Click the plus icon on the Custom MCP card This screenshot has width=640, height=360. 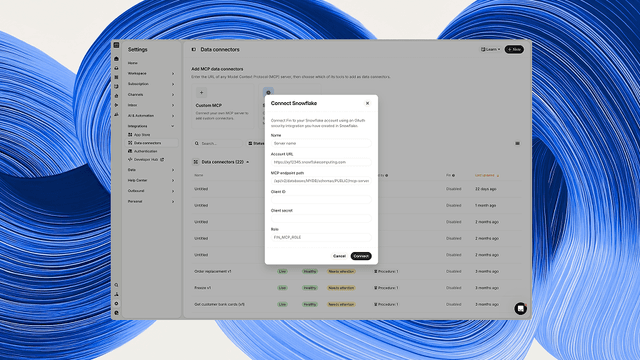[201, 93]
